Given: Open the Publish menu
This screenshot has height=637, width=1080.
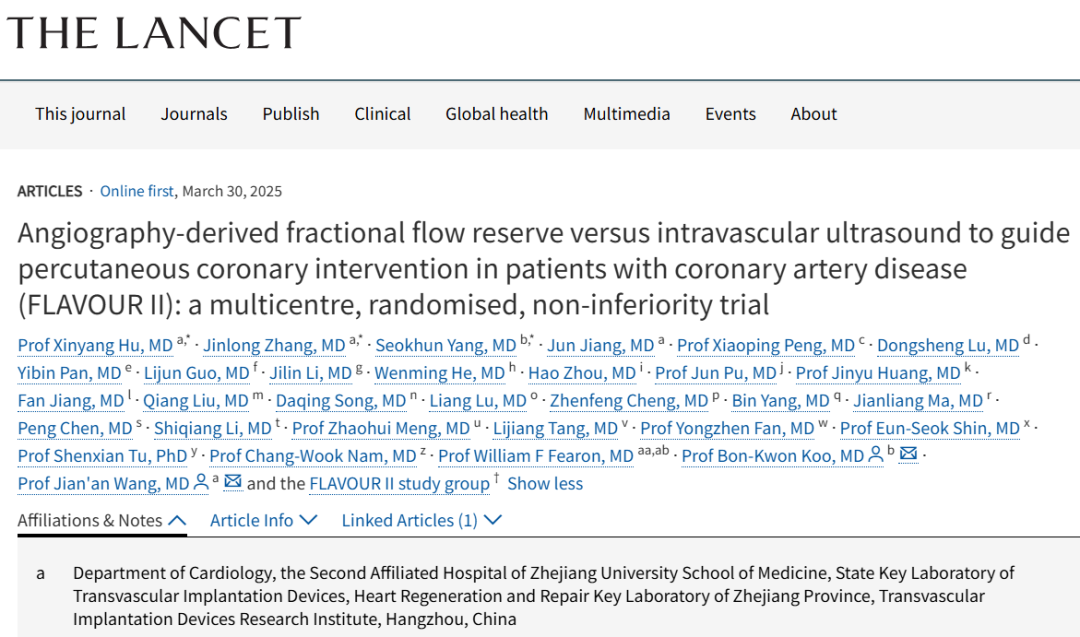Looking at the screenshot, I should click(291, 114).
